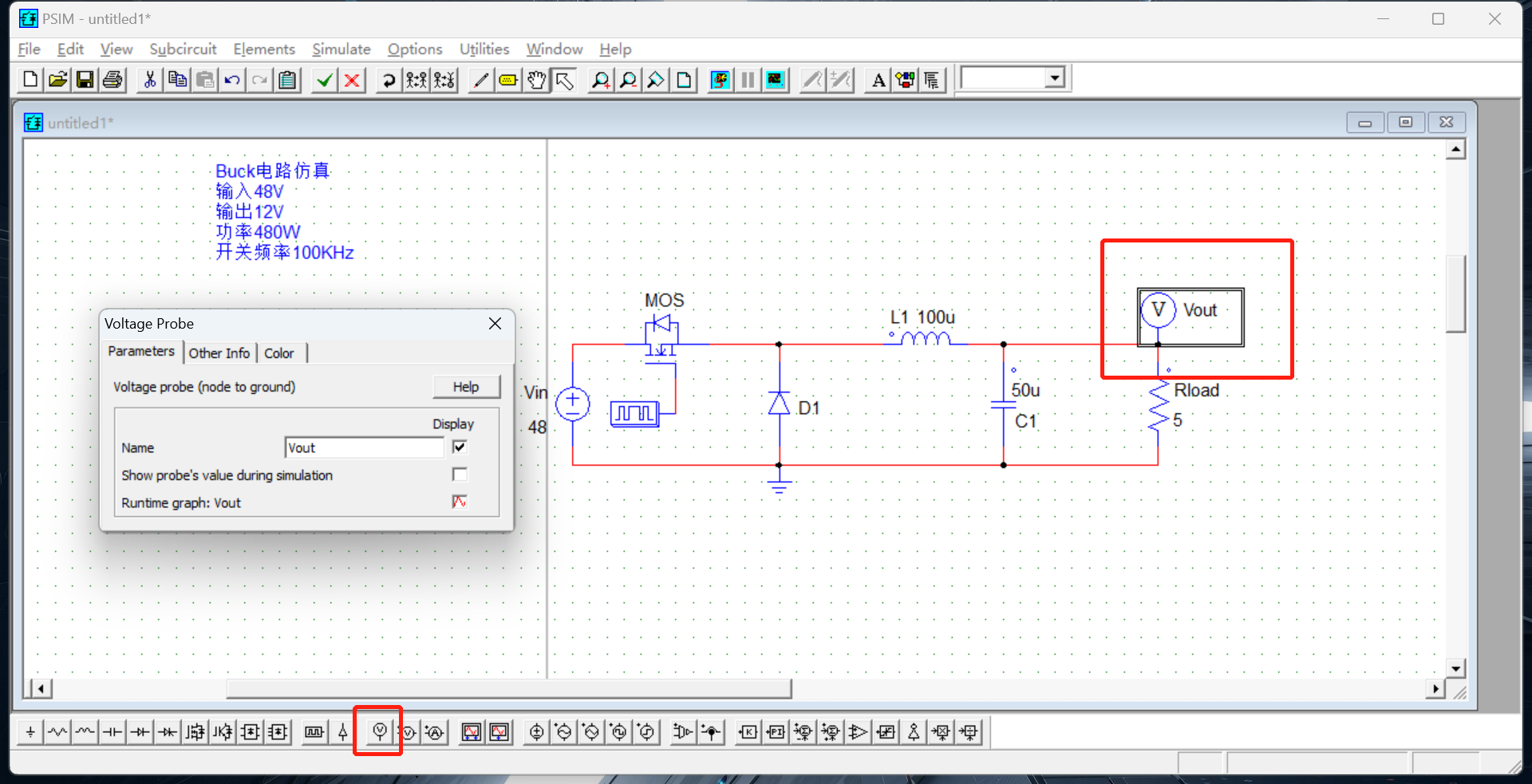Select the current probe element icon
Viewport: 1532px width, 784px height.
433,731
